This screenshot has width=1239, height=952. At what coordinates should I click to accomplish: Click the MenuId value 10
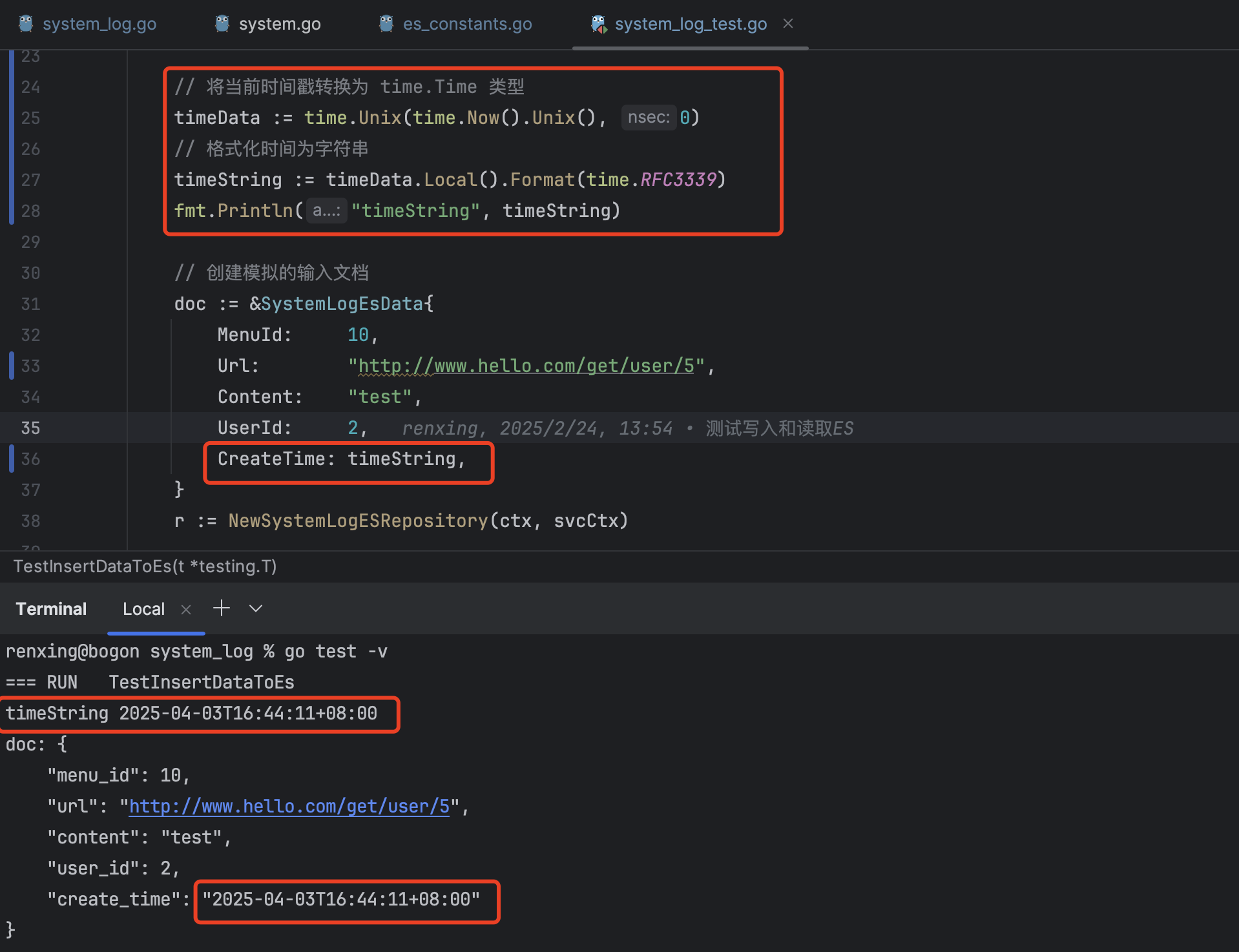pyautogui.click(x=358, y=335)
